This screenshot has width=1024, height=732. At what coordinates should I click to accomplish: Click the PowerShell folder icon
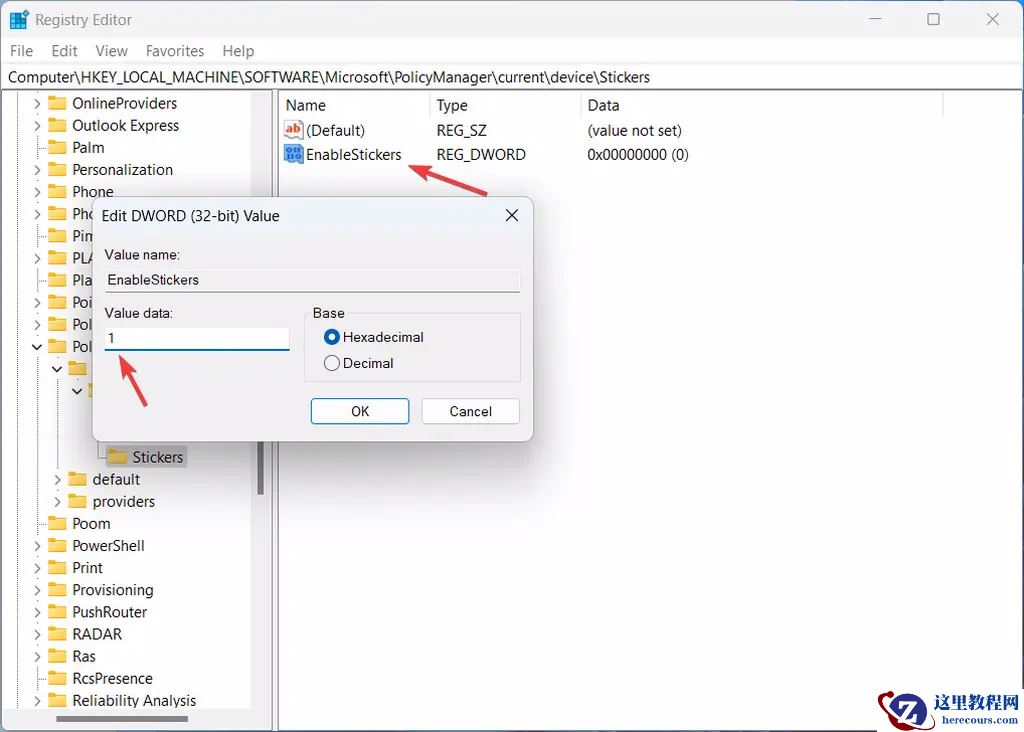coord(57,546)
